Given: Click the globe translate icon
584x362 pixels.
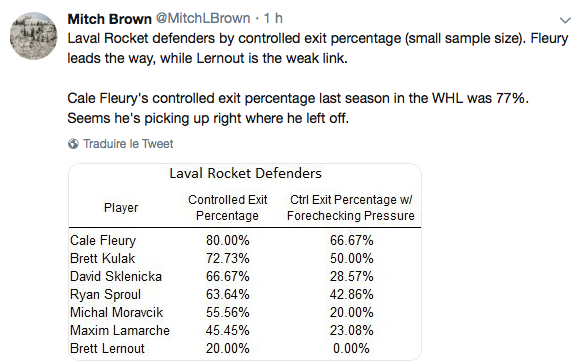Looking at the screenshot, I should (73, 144).
